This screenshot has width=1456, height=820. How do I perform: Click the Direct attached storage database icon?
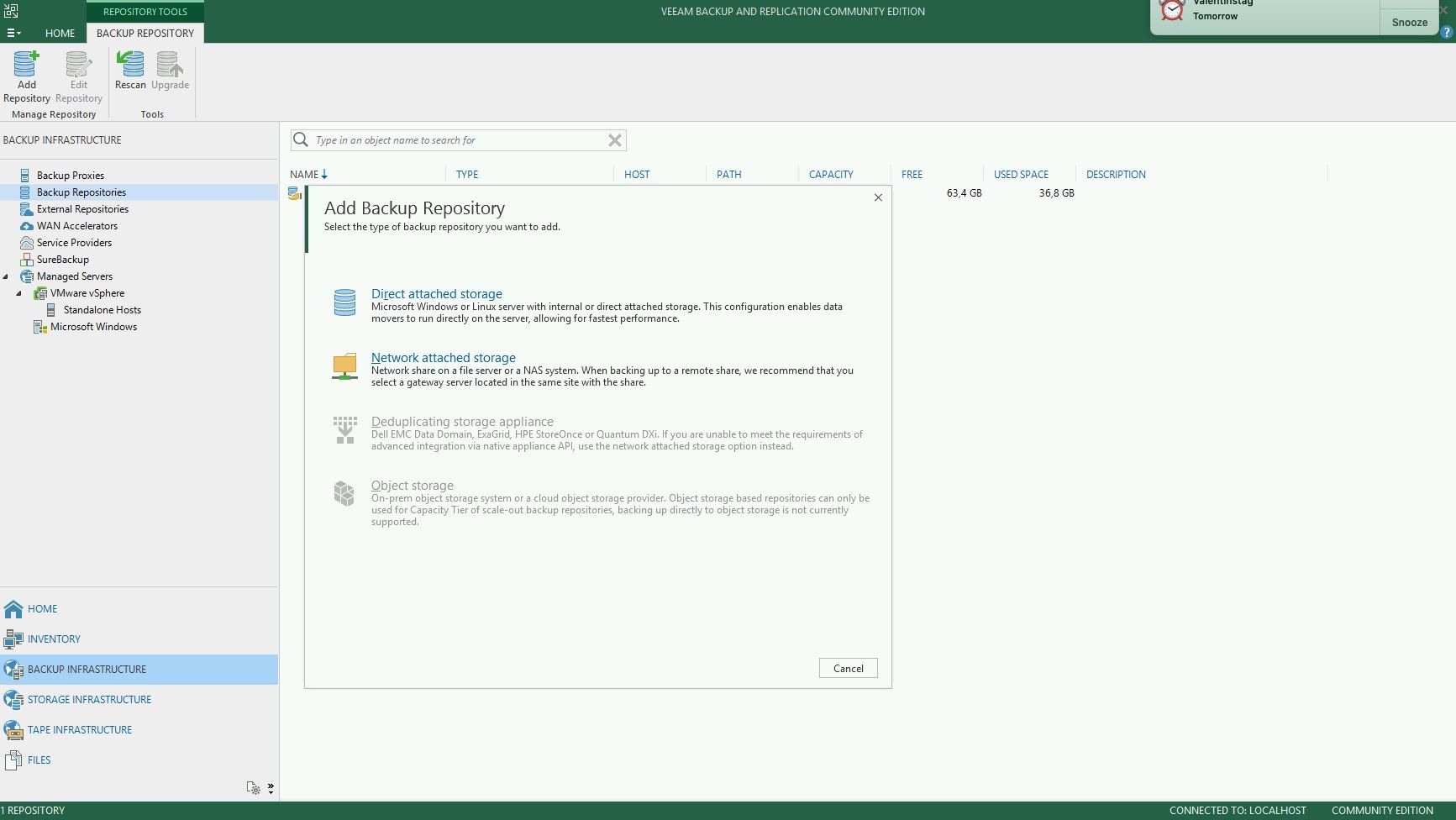(x=344, y=302)
